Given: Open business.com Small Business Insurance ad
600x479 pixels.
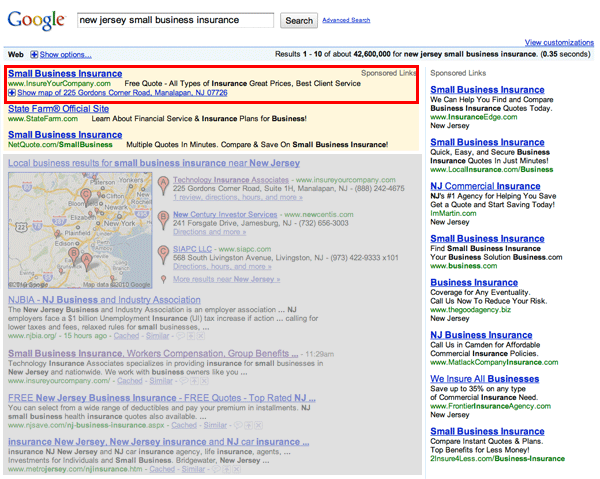Looking at the screenshot, I should pos(487,238).
